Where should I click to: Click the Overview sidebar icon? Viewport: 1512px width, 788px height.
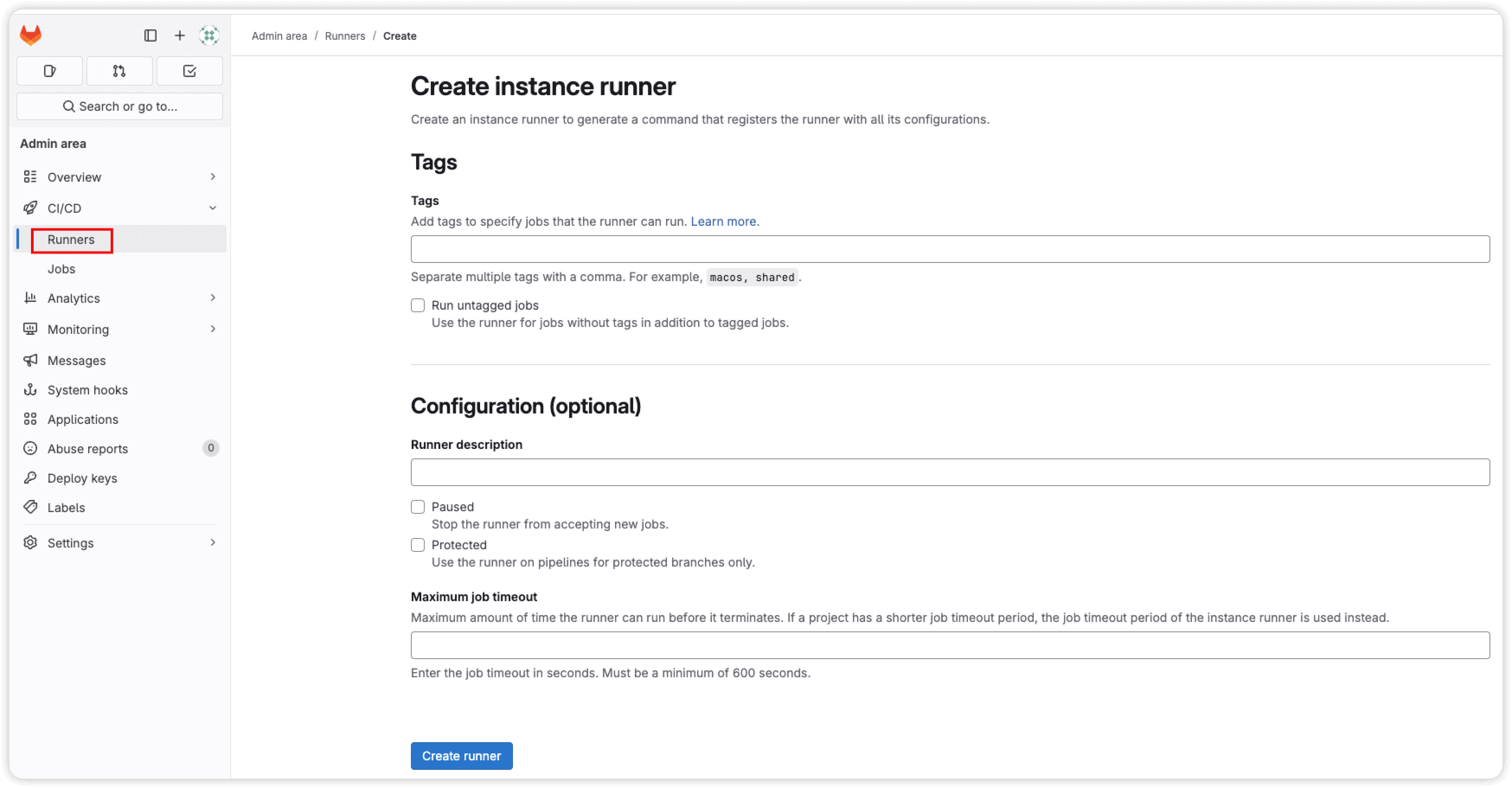tap(30, 176)
